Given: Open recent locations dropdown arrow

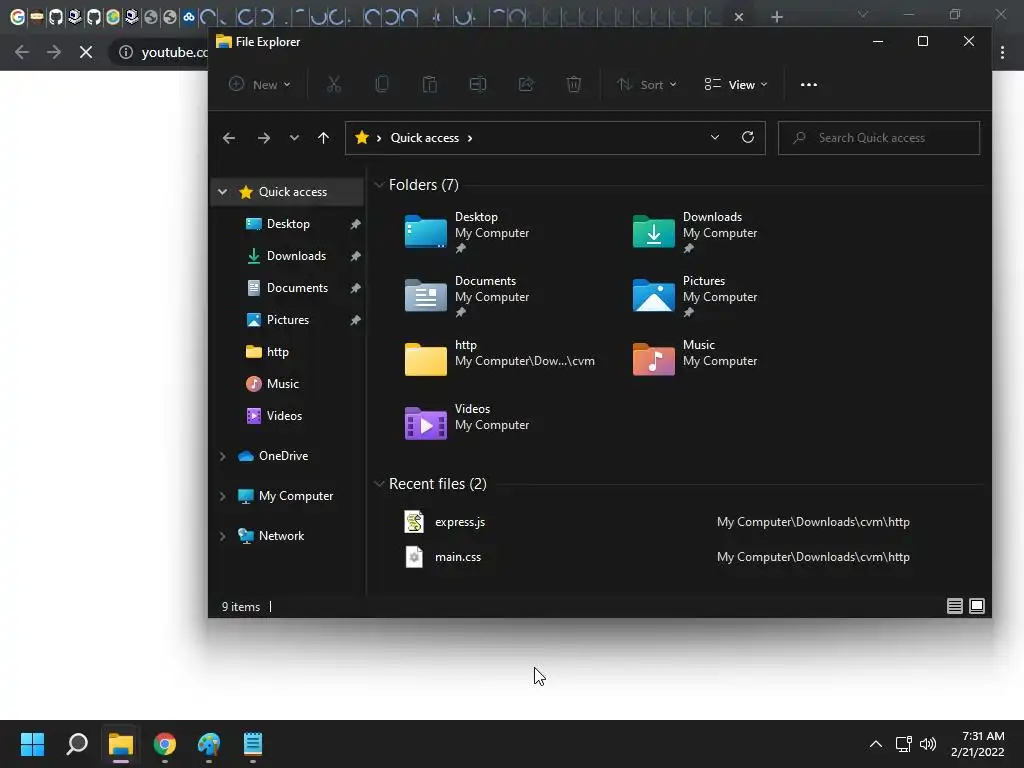Looking at the screenshot, I should [294, 138].
